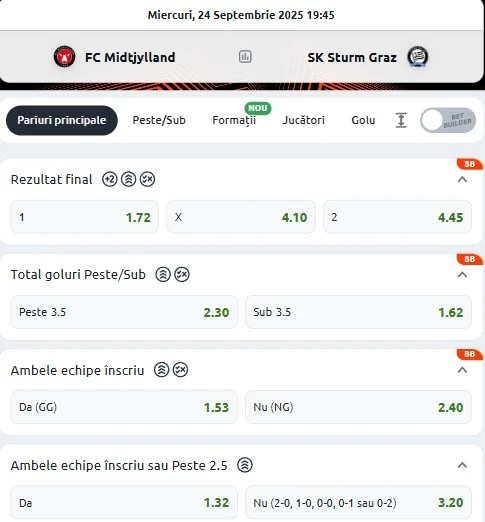
Task: Collapse Ambele echipe înscriu sau Peste 2.5 section
Action: (462, 465)
